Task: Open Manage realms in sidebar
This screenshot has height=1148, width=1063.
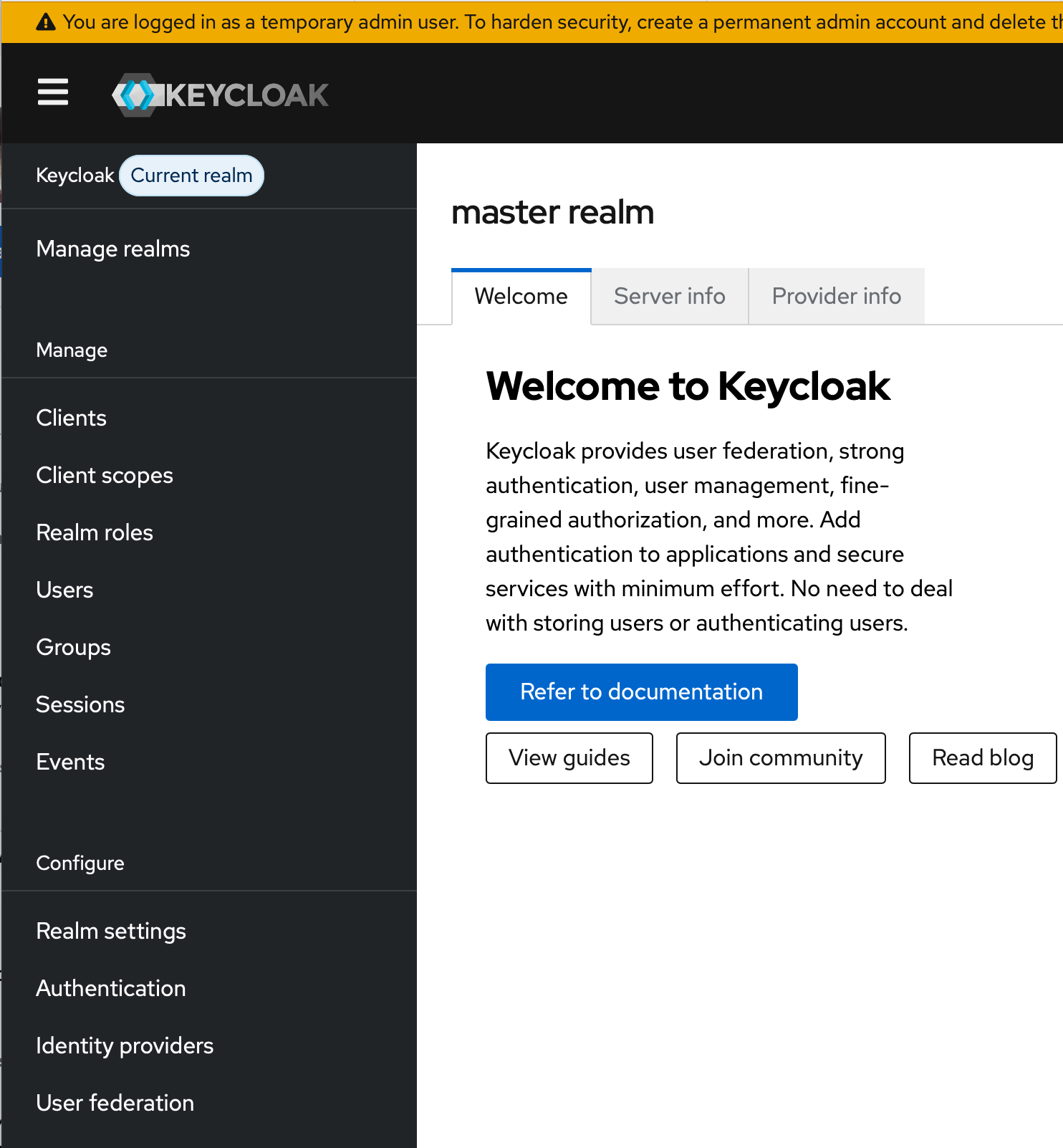Action: coord(113,249)
